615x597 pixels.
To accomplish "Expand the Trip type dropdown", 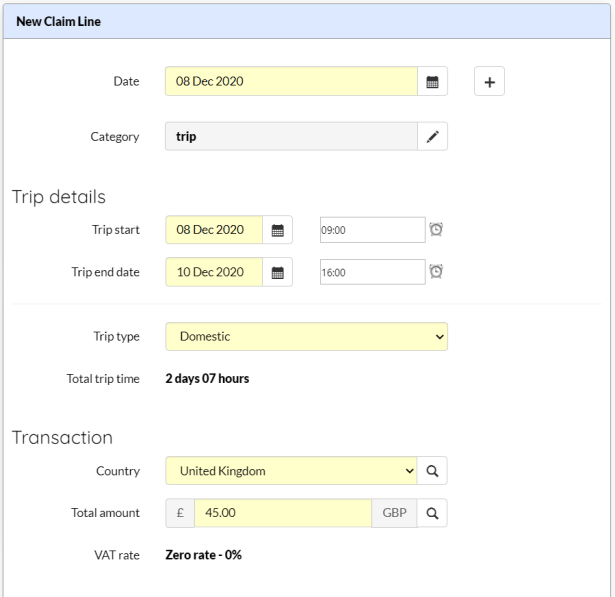I will [306, 337].
